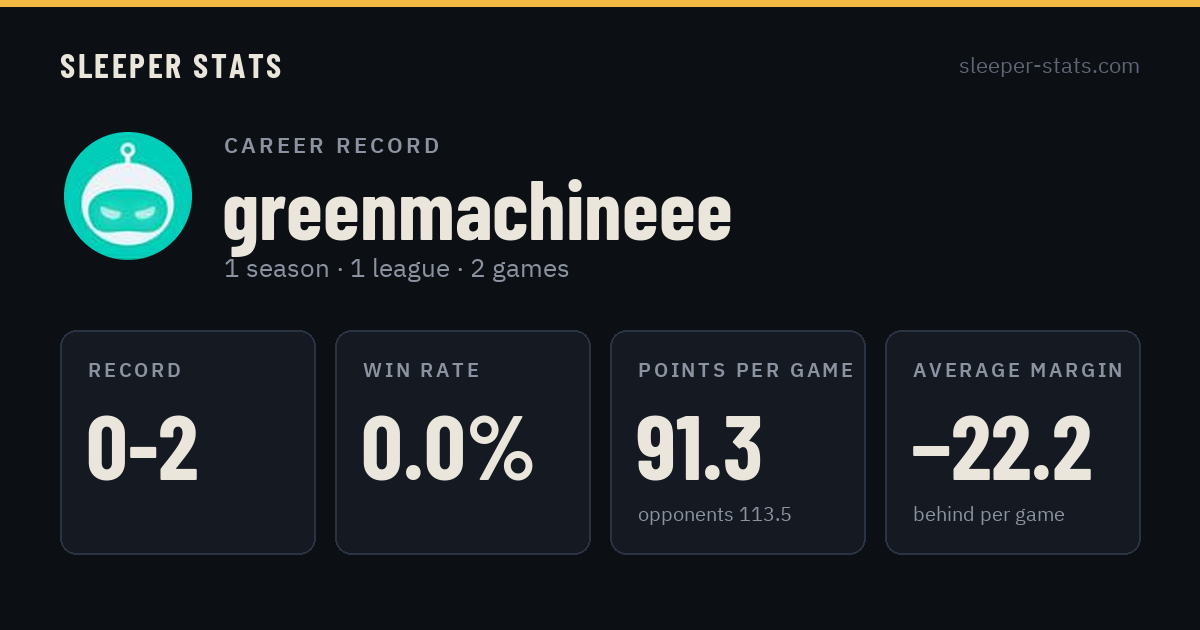The image size is (1200, 630).
Task: Open the POINTS PER GAME card
Action: tap(738, 442)
